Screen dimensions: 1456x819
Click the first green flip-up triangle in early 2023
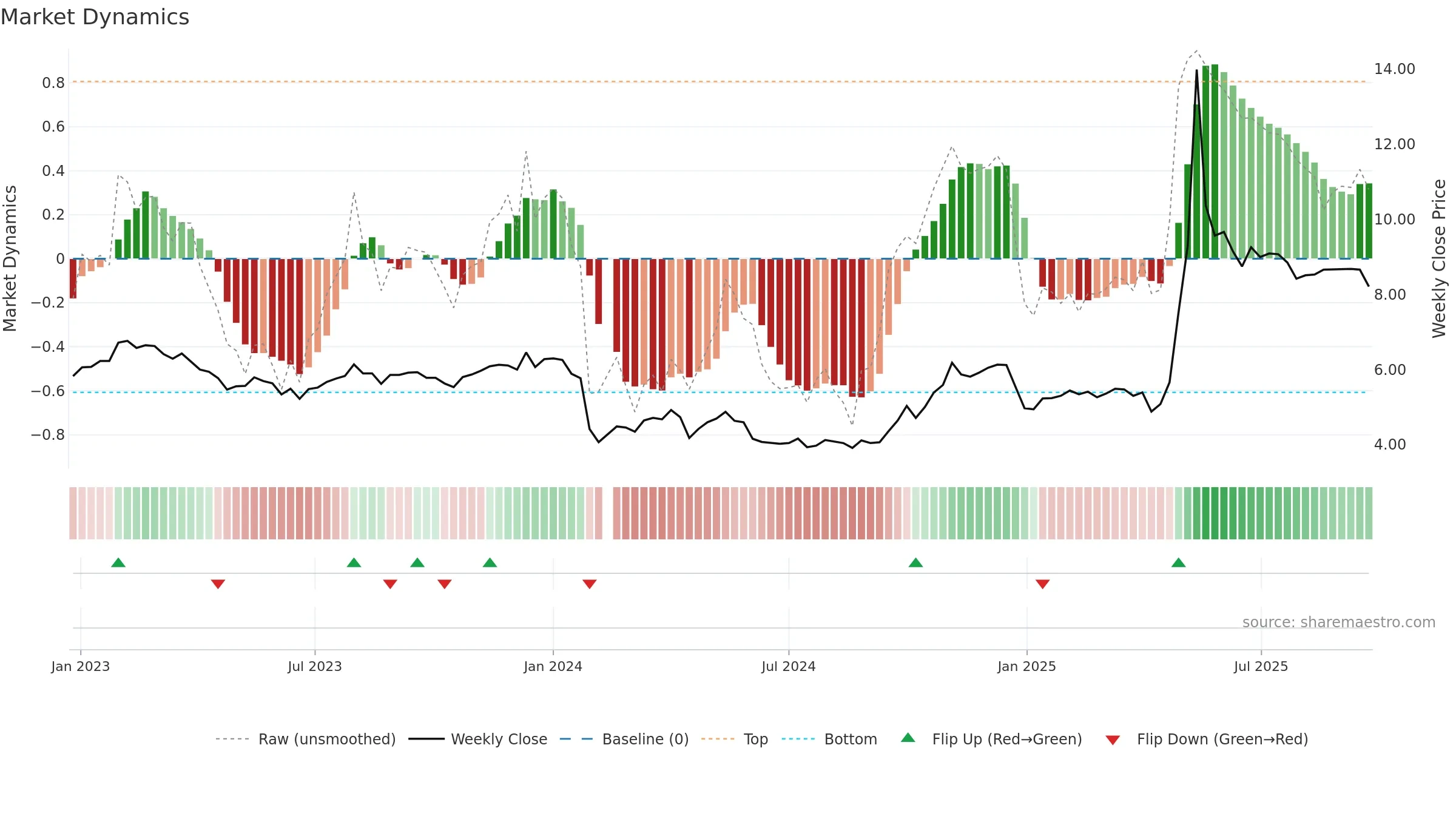[118, 563]
